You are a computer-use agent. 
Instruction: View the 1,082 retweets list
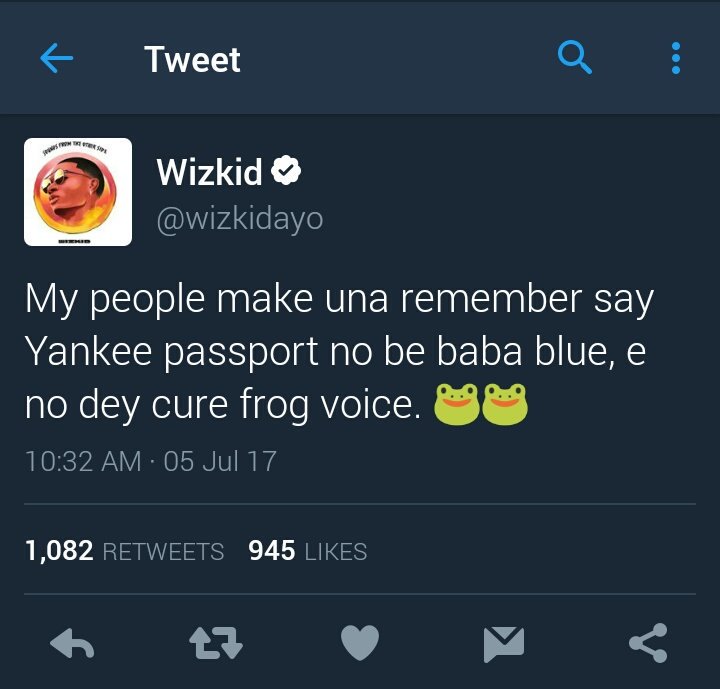(124, 550)
